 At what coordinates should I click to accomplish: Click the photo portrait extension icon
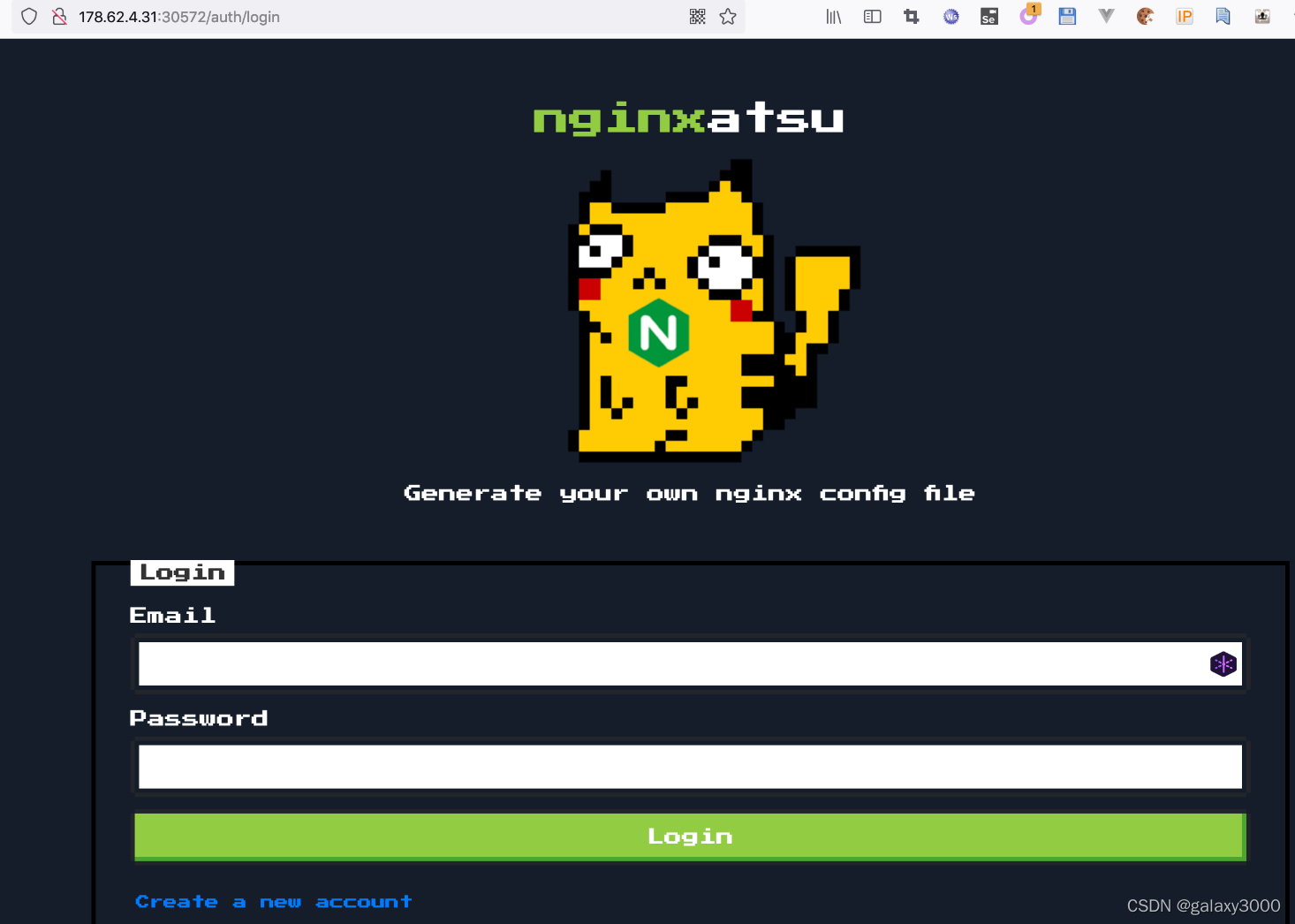pyautogui.click(x=1262, y=17)
